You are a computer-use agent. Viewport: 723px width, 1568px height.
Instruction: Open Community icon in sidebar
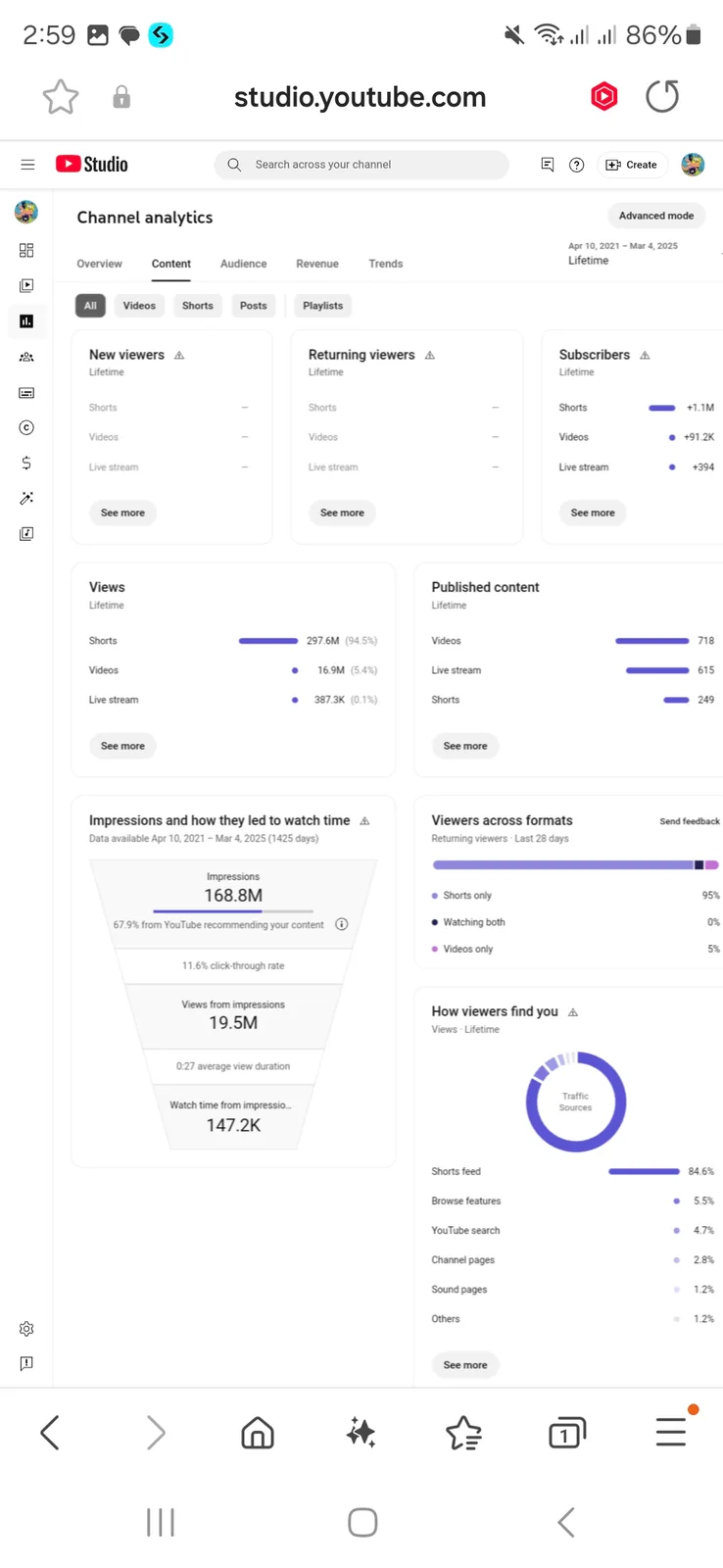point(26,358)
